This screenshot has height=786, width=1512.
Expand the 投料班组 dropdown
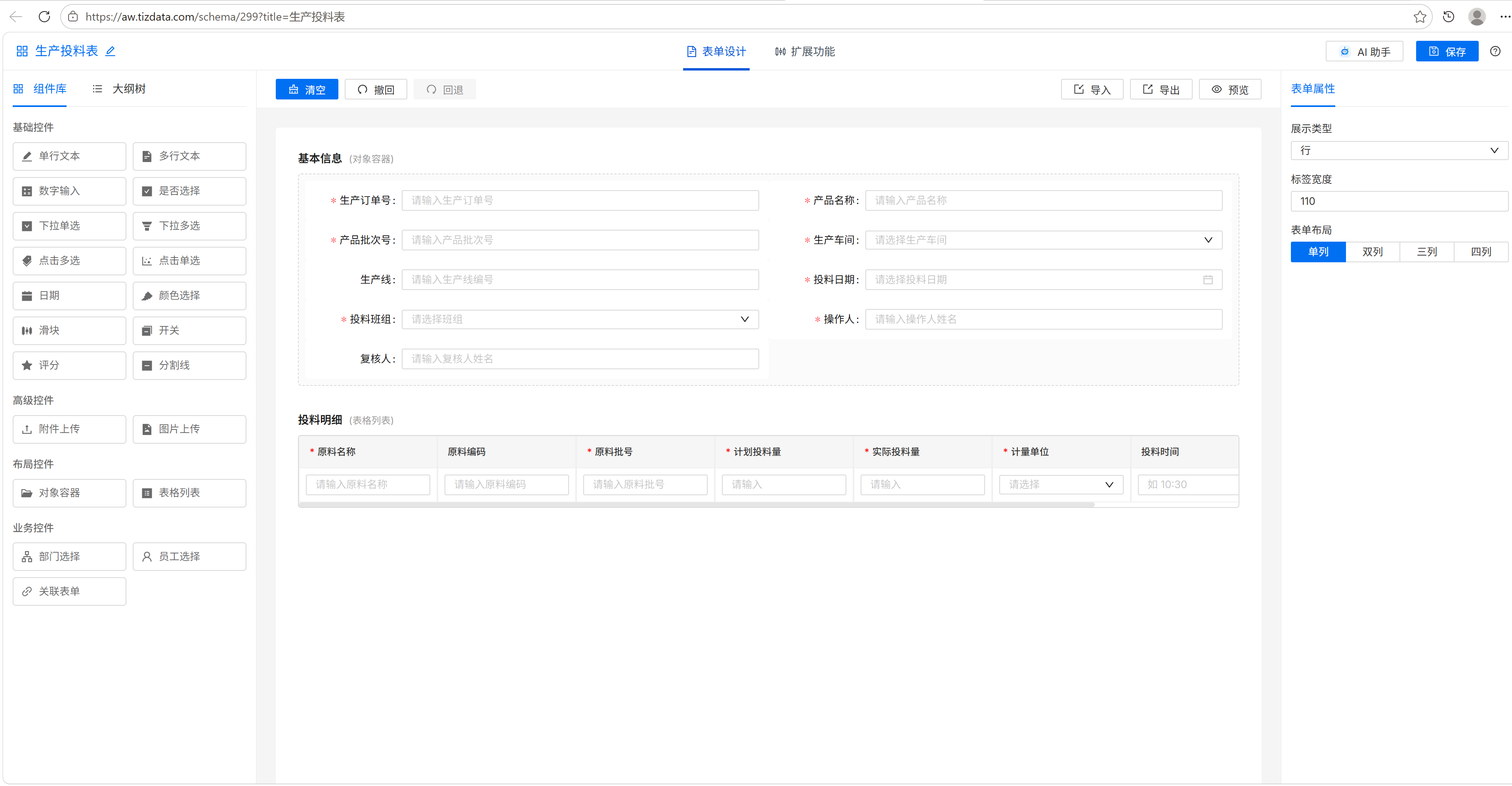pos(580,319)
